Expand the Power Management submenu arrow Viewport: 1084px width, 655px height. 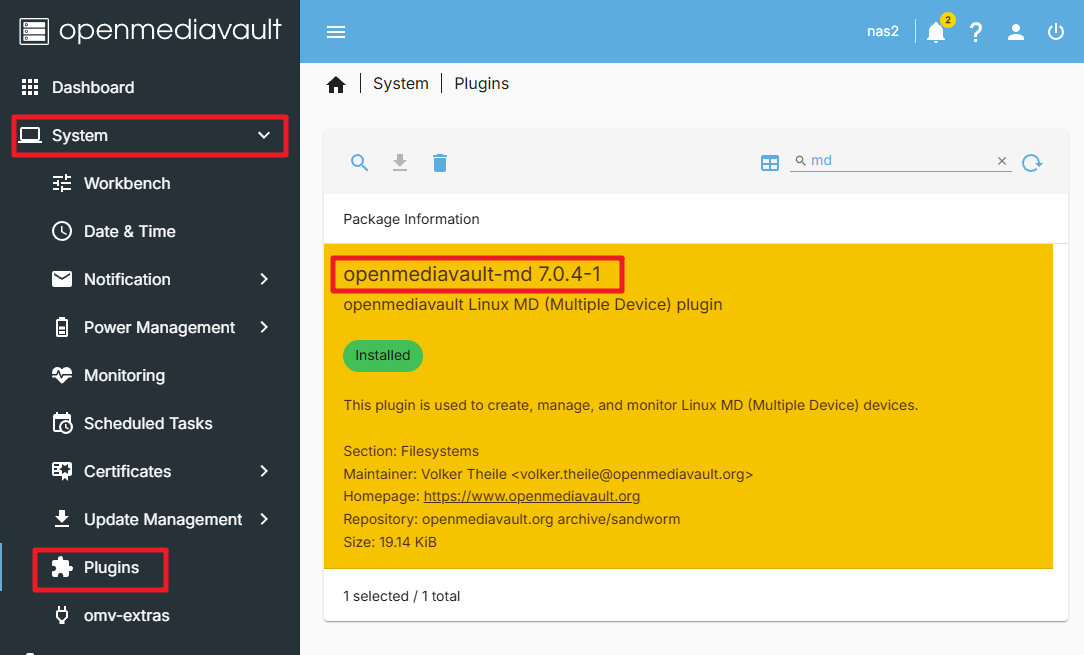[x=264, y=327]
